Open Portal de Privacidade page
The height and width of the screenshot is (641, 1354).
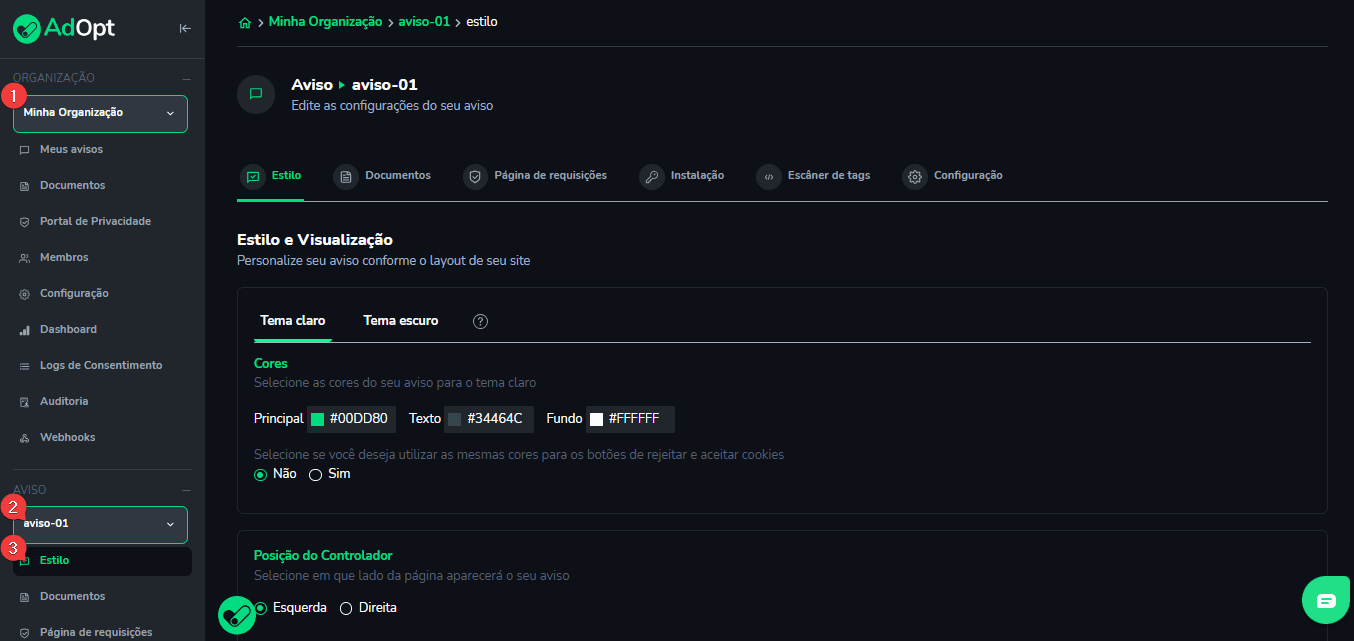[95, 222]
